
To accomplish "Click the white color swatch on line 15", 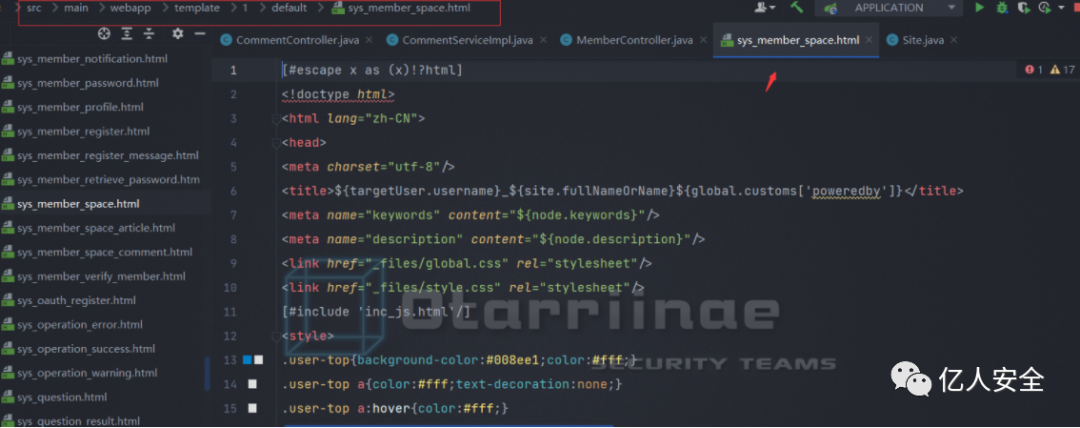I will pos(252,408).
